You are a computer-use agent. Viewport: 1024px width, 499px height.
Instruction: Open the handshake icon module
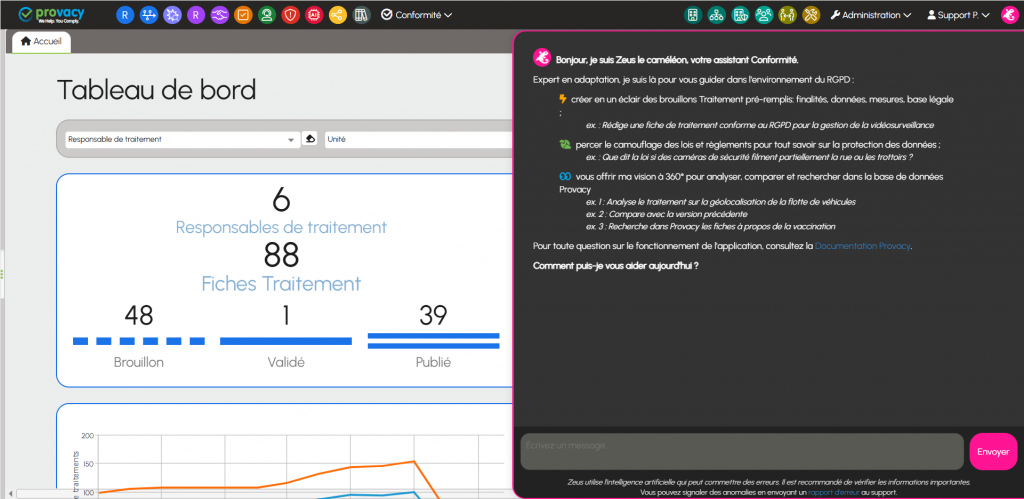pyautogui.click(x=219, y=15)
